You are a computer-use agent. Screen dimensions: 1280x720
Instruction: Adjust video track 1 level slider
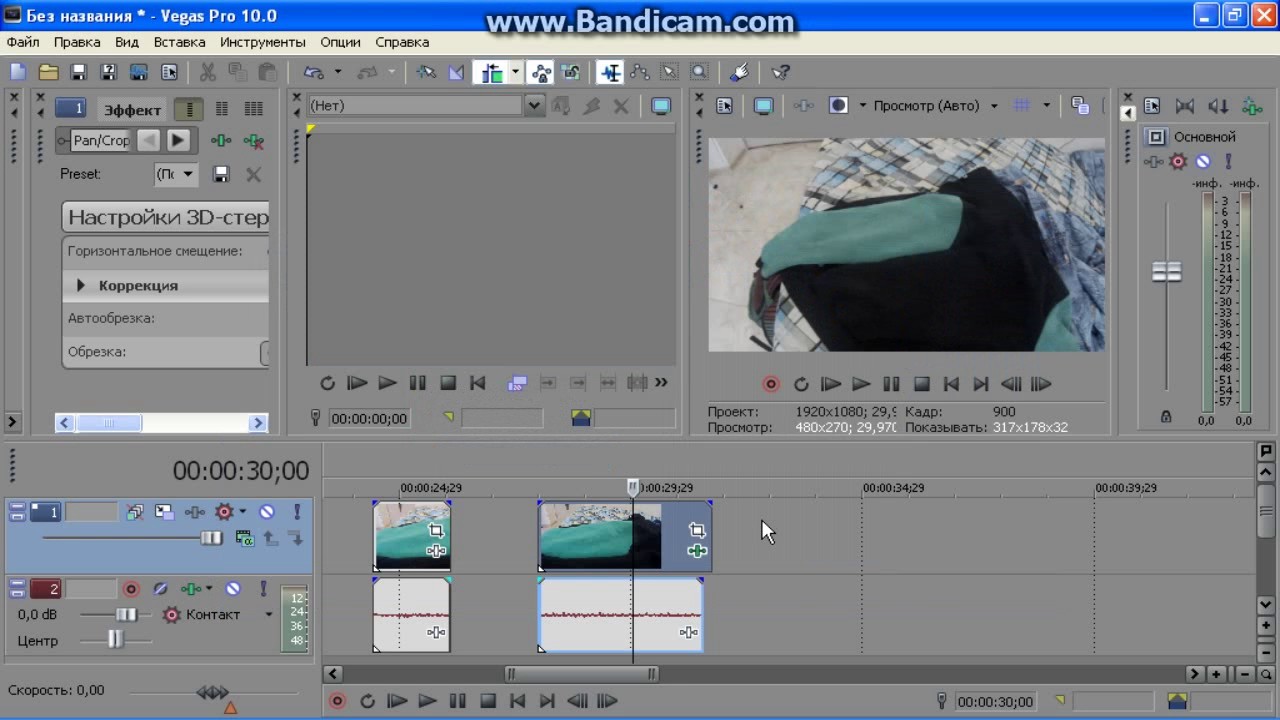(x=210, y=538)
